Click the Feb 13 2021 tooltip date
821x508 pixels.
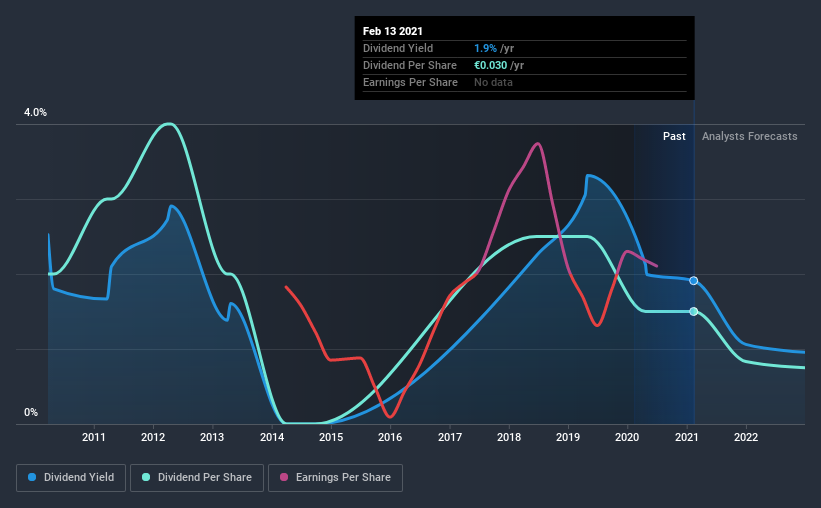pyautogui.click(x=393, y=31)
